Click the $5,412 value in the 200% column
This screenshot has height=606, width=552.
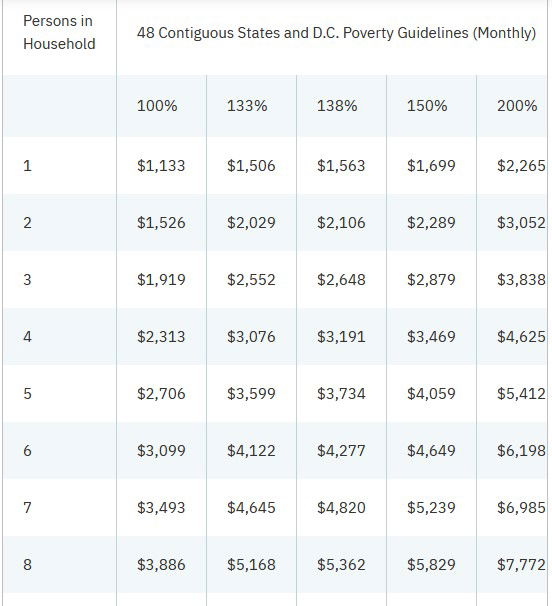point(521,393)
